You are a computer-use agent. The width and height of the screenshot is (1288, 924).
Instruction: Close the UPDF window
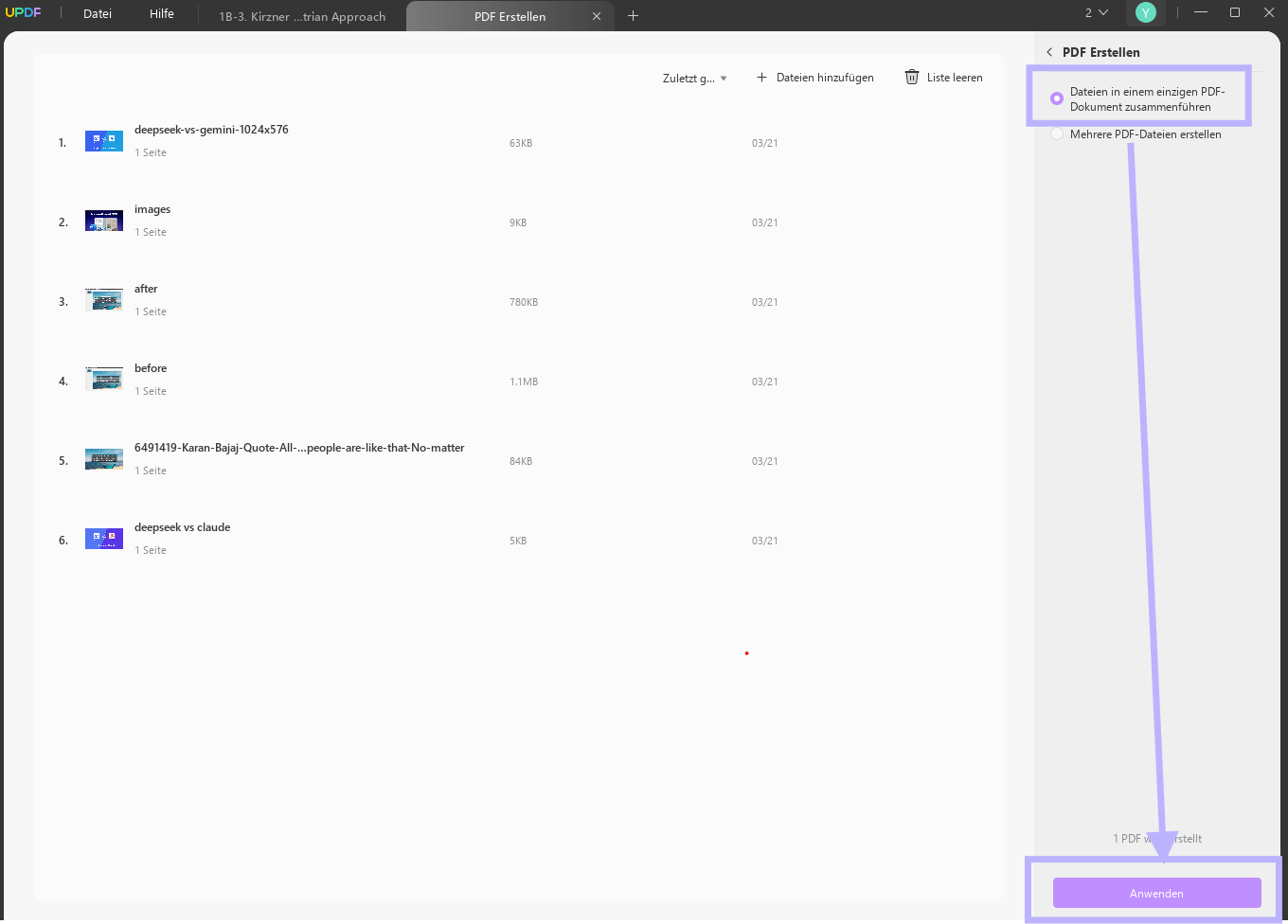click(1269, 12)
